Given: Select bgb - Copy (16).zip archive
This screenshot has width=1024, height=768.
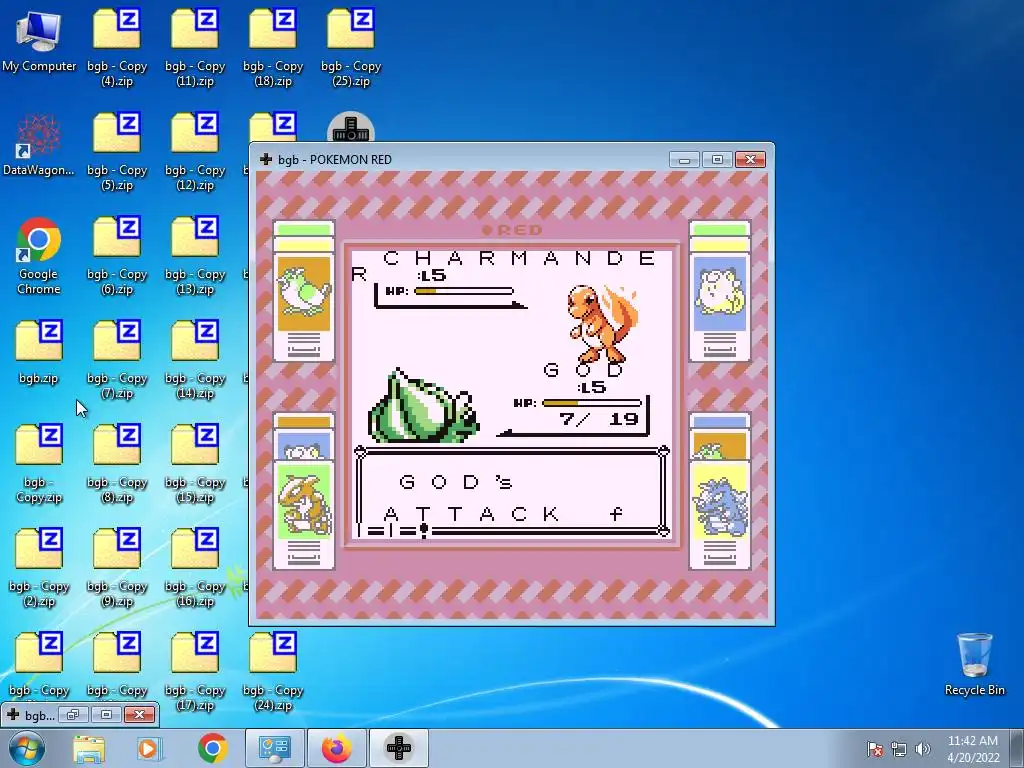Looking at the screenshot, I should [x=195, y=568].
